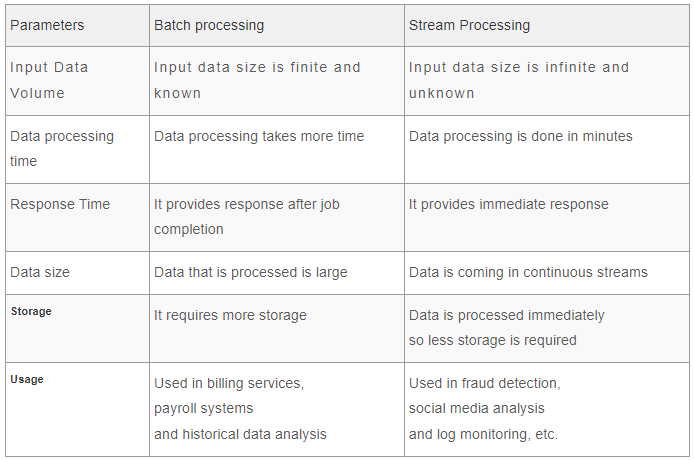Image resolution: width=694 pixels, height=460 pixels.
Task: Click the "so less storage is required" cell
Action: click(x=492, y=340)
